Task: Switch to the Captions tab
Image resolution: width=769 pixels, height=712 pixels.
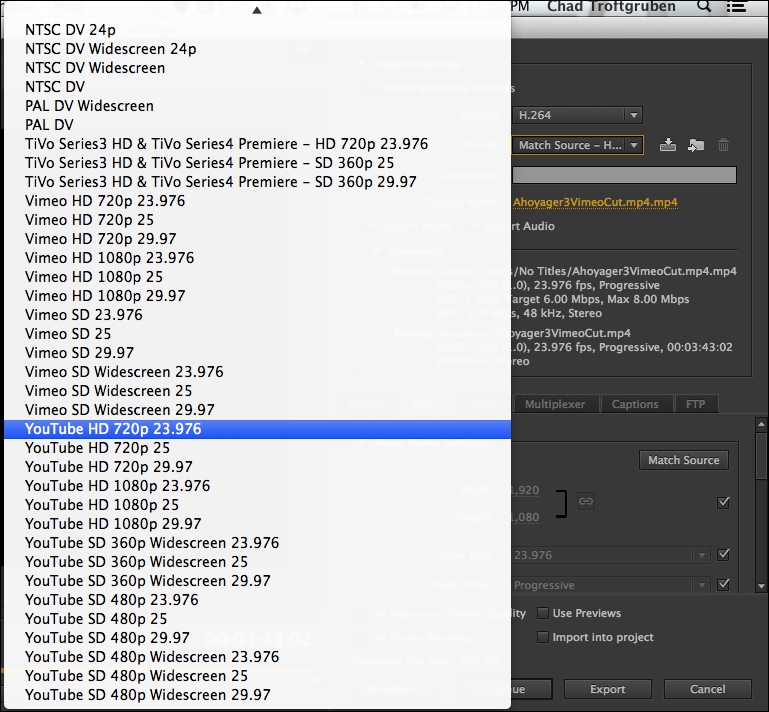Action: pos(635,404)
